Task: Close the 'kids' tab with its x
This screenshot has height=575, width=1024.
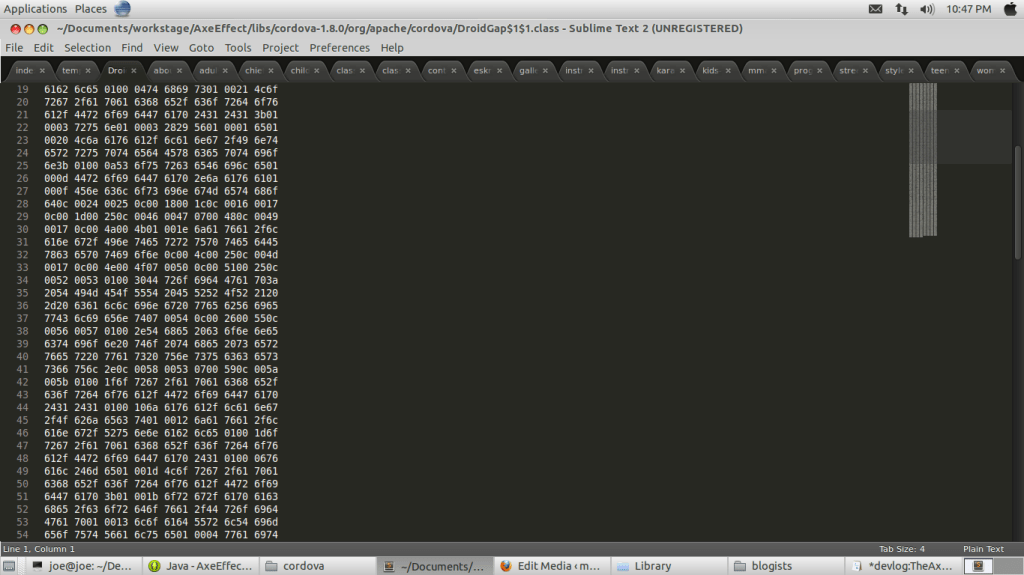Action: point(727,71)
